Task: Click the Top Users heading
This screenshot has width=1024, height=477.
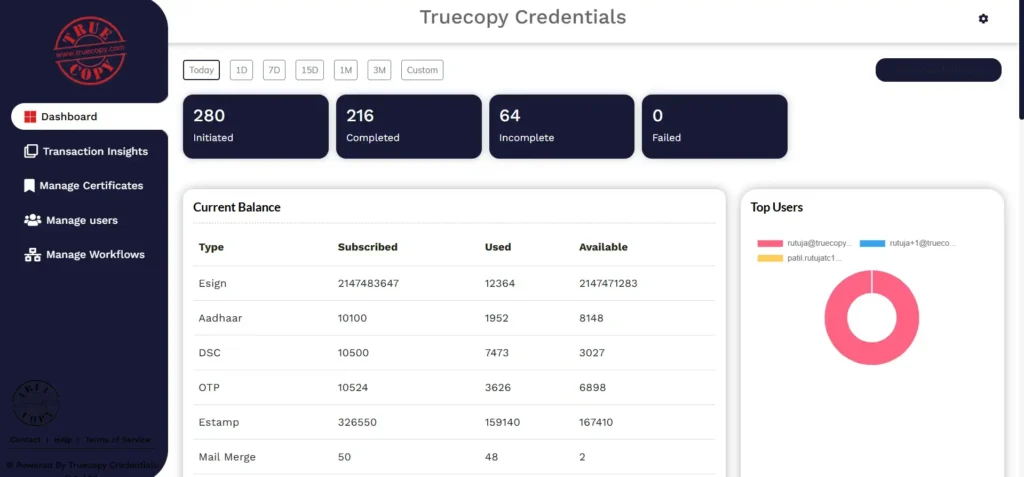Action: click(776, 207)
